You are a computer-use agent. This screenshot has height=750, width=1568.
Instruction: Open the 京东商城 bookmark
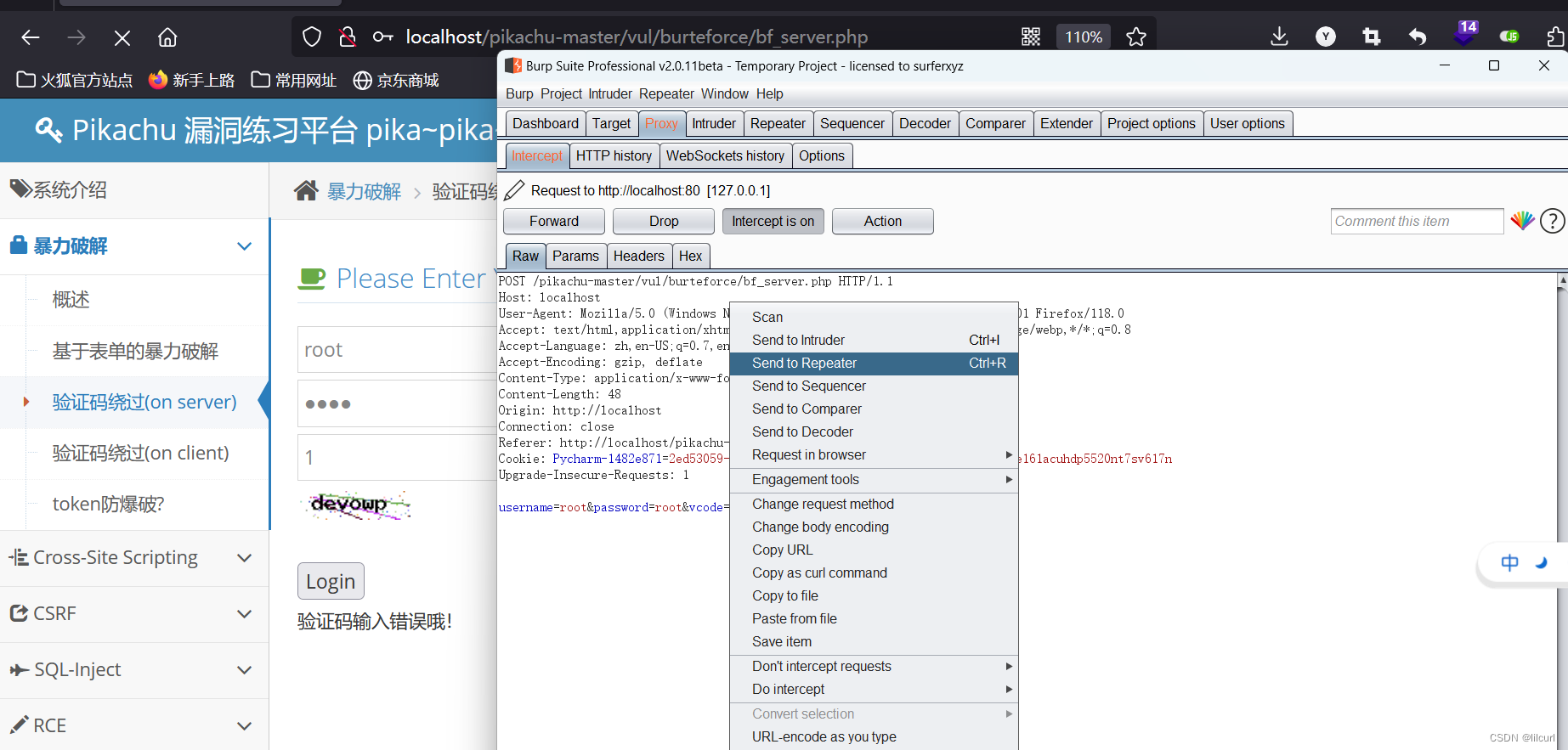(x=396, y=80)
